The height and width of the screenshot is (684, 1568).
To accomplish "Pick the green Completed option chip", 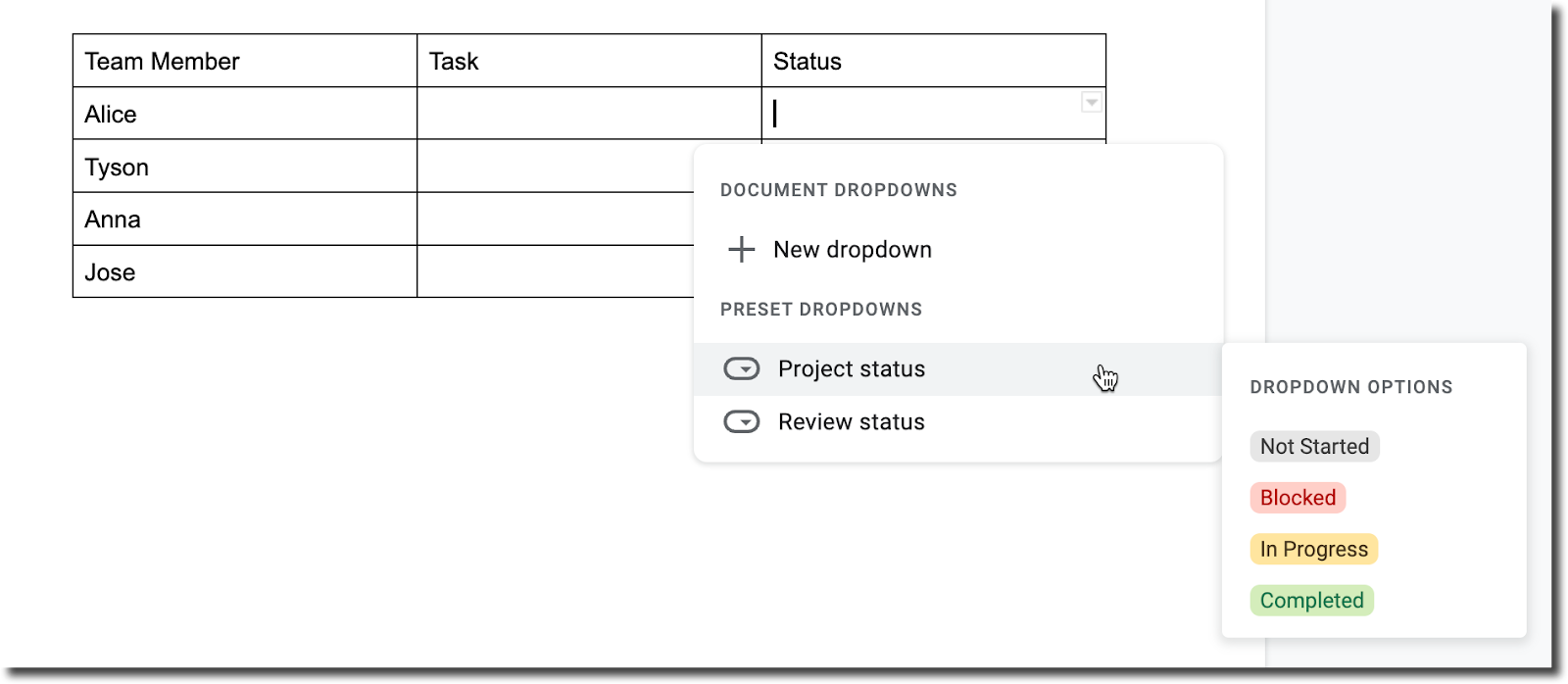I will (1311, 601).
